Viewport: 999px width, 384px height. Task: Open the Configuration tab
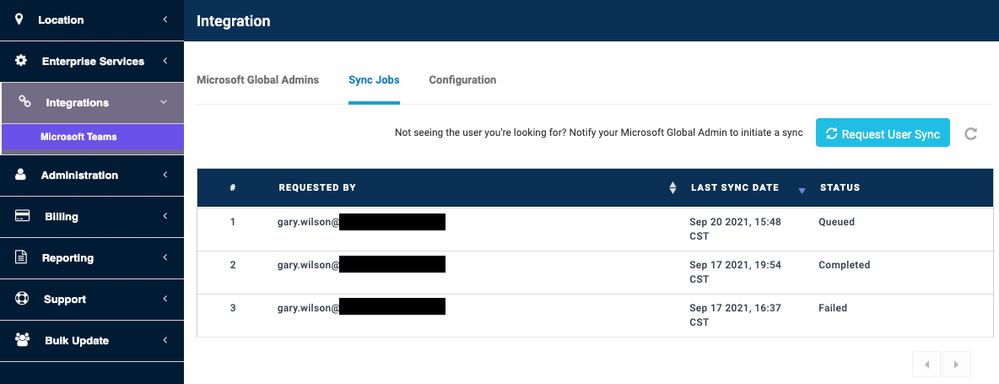463,80
